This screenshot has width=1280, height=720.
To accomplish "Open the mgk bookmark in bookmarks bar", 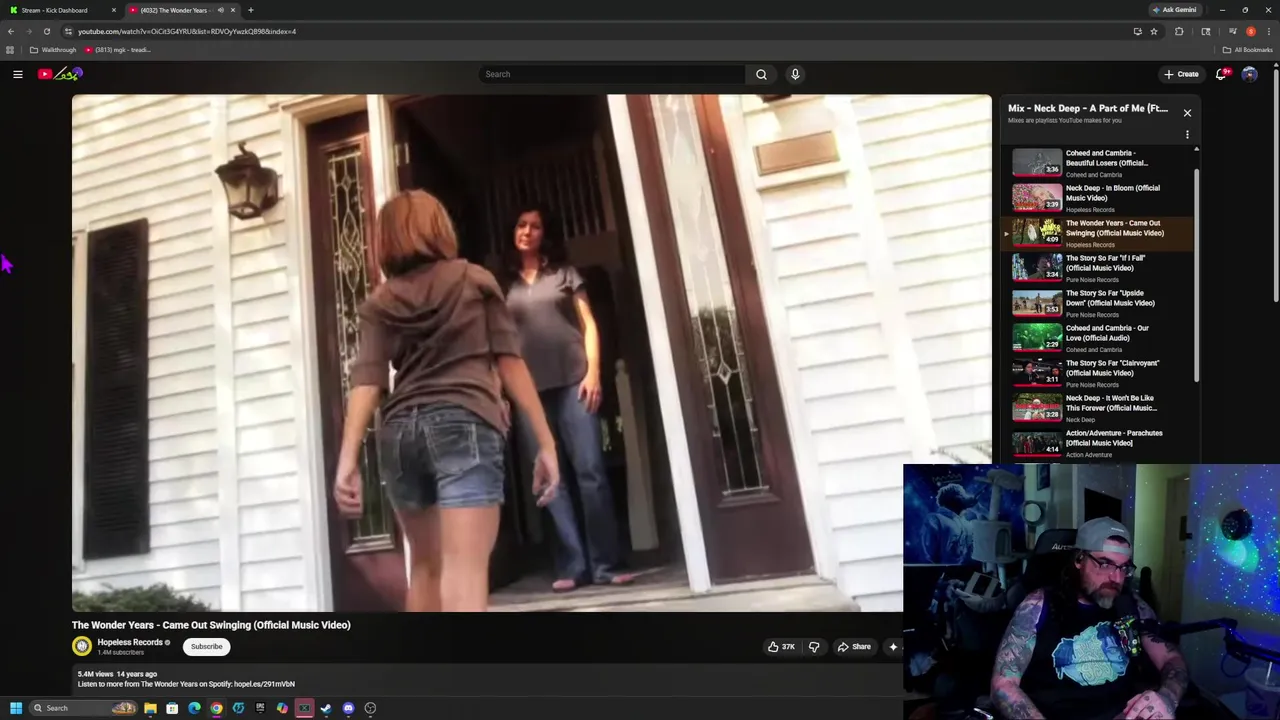I will [x=118, y=50].
